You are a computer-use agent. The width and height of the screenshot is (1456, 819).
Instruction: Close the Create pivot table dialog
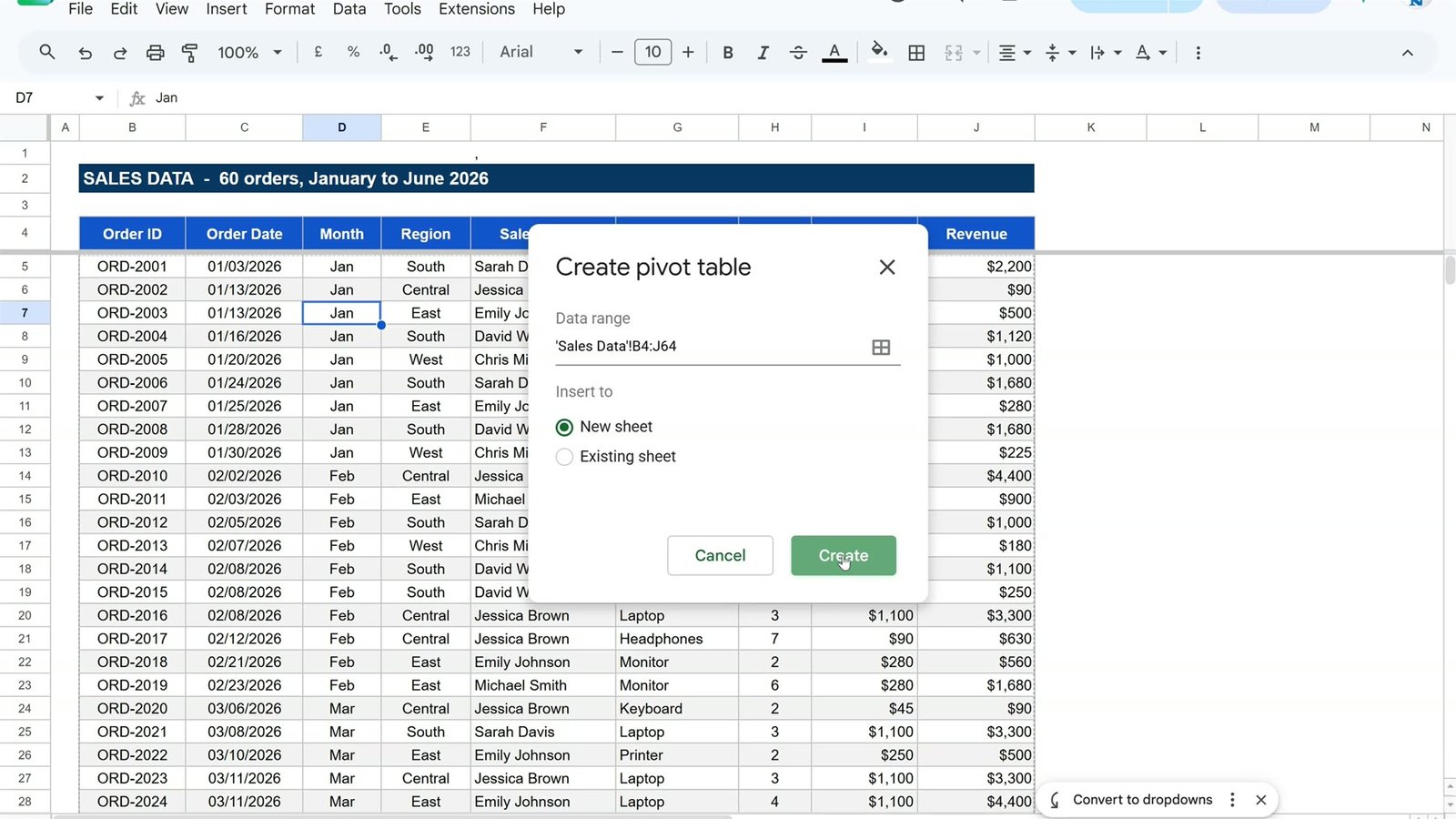[887, 267]
